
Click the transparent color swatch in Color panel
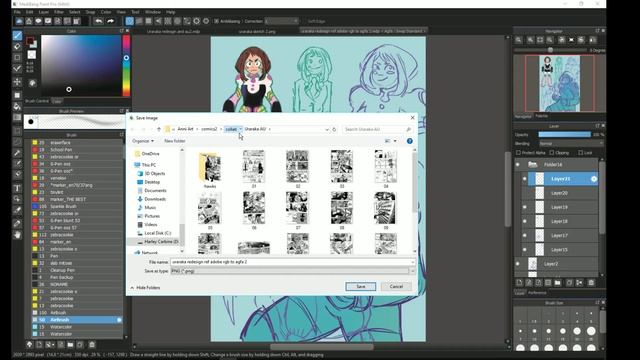pos(32,55)
